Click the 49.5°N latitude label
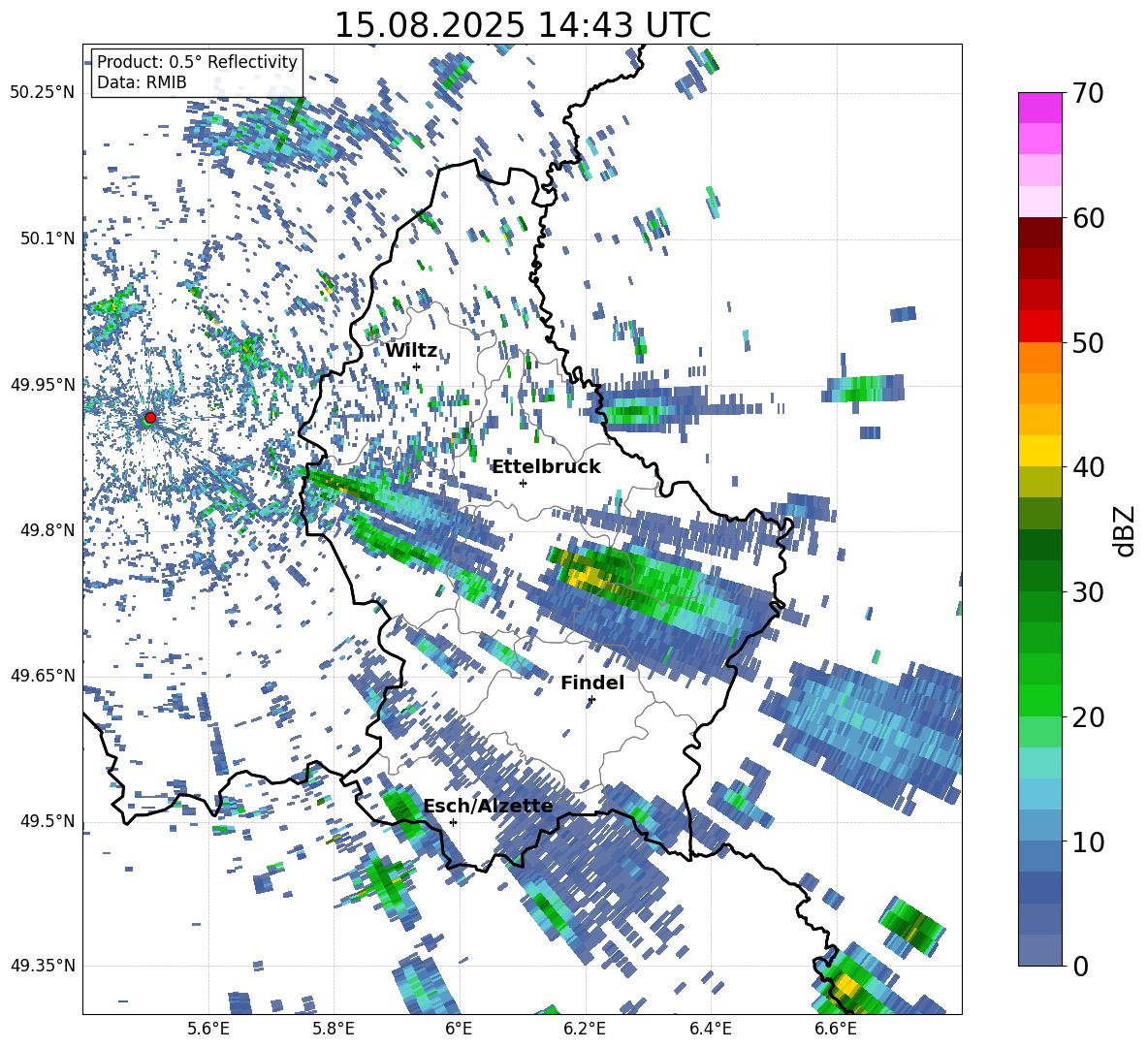1148x1048 pixels. click(48, 820)
